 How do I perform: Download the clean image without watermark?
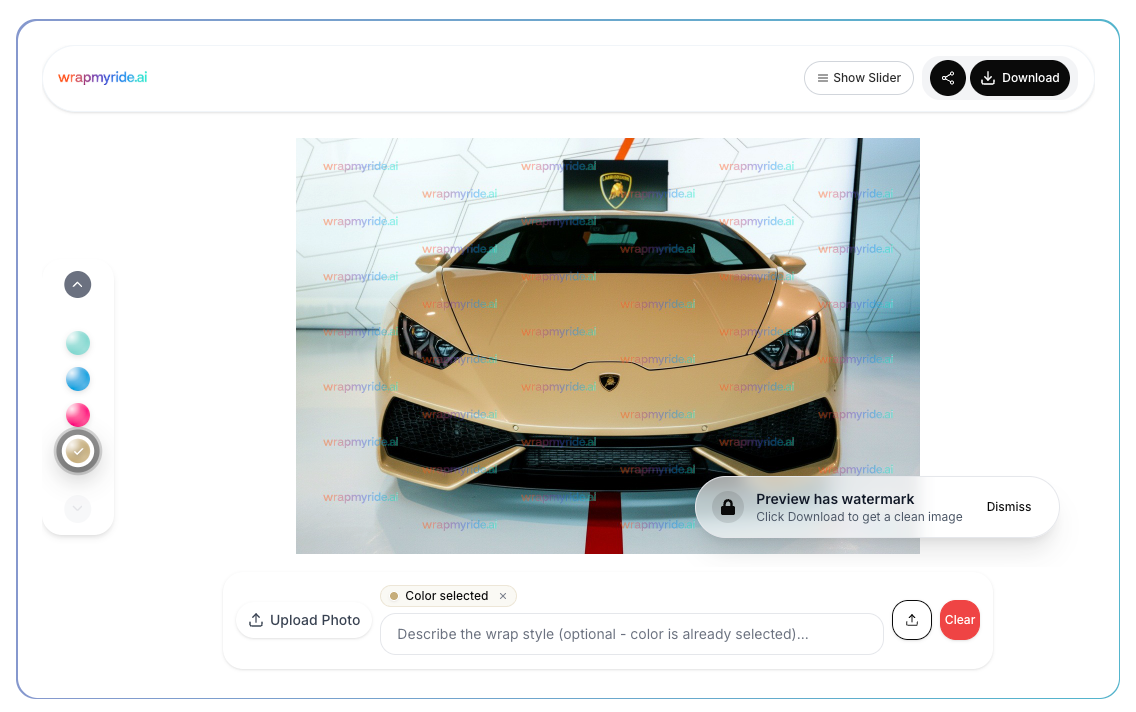1020,77
